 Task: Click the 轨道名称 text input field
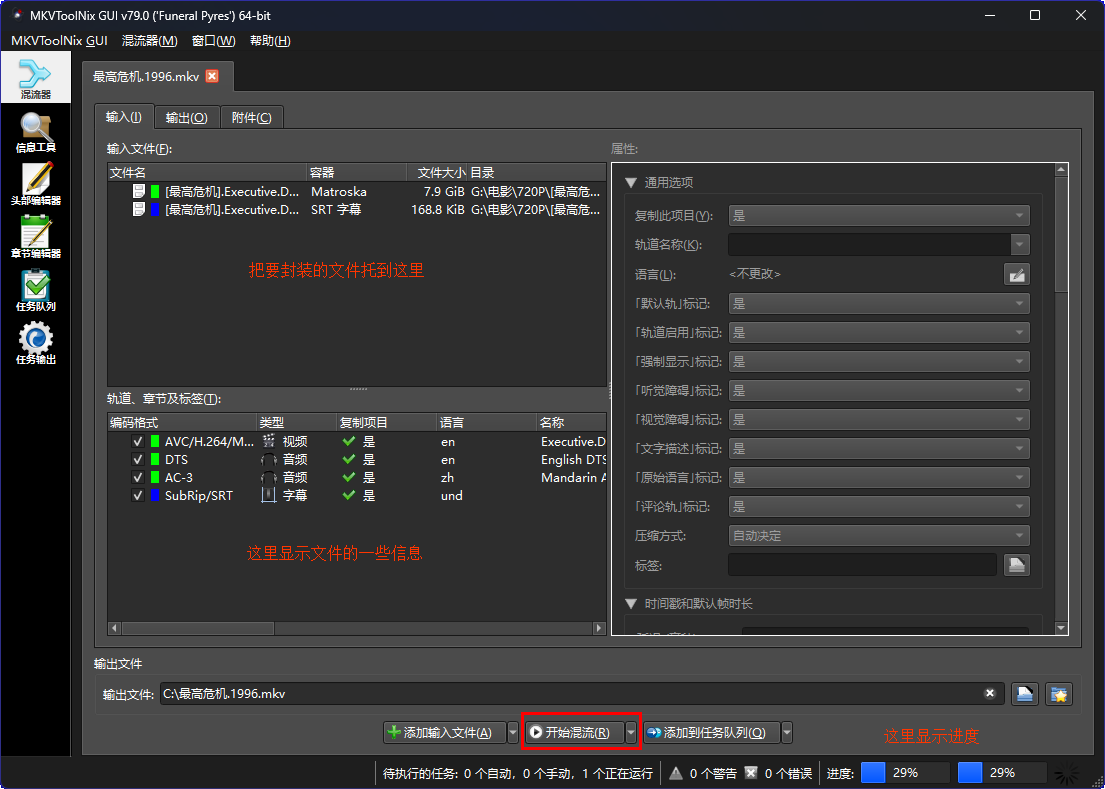(x=870, y=244)
